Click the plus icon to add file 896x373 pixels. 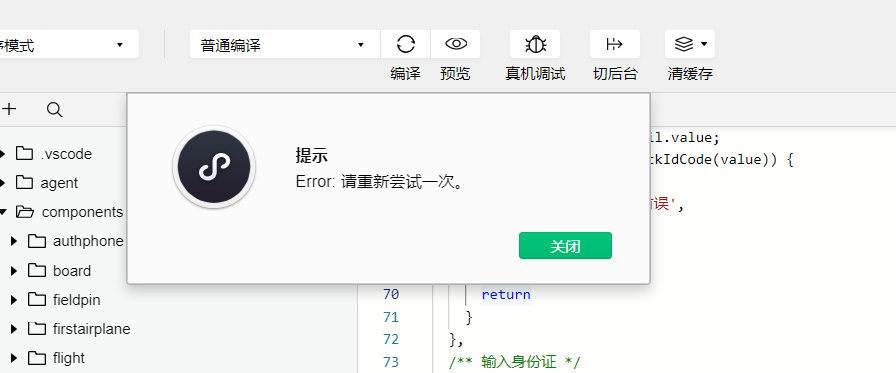pos(10,109)
